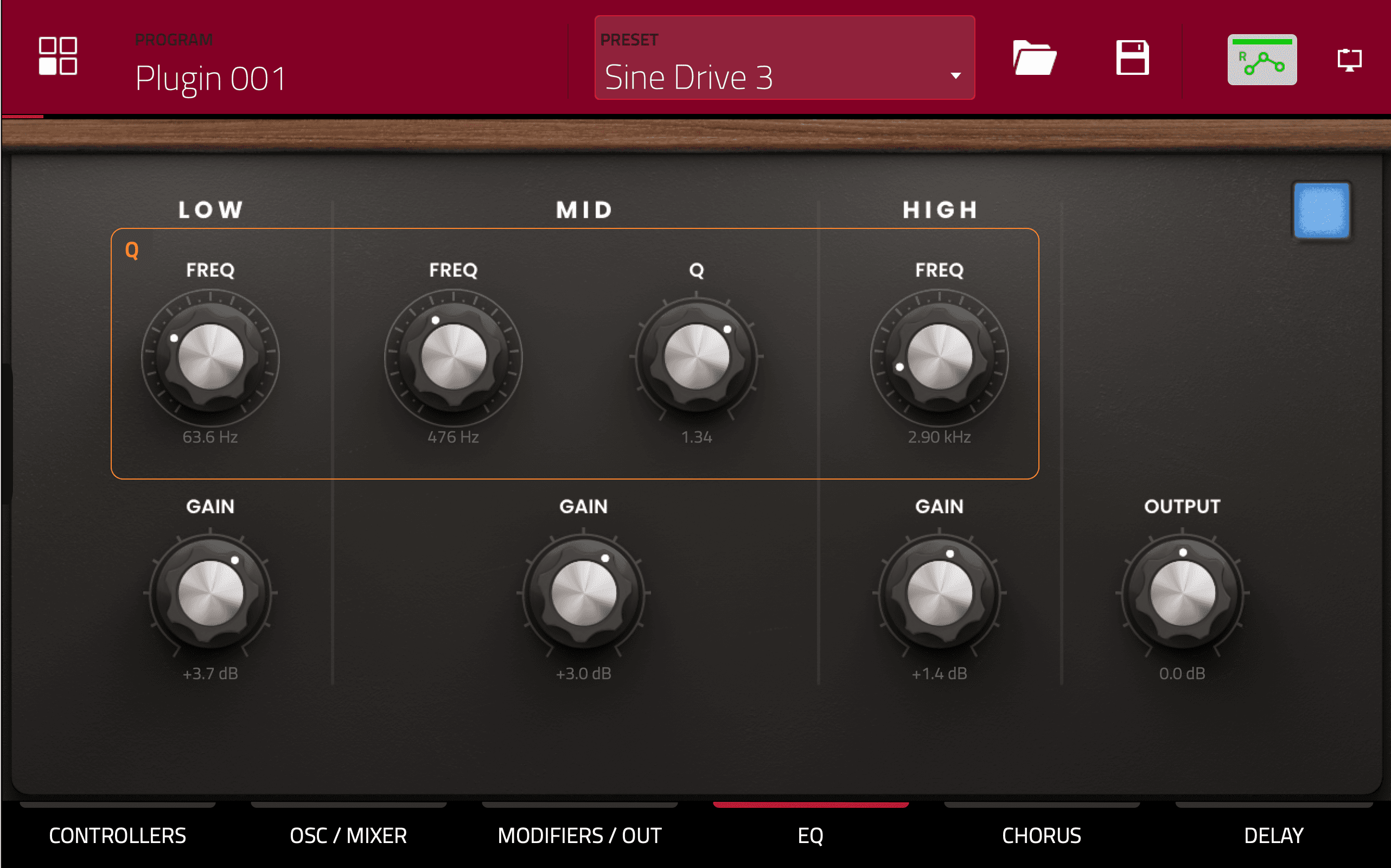
Task: Click the floppy disk save preset icon
Action: pyautogui.click(x=1132, y=58)
